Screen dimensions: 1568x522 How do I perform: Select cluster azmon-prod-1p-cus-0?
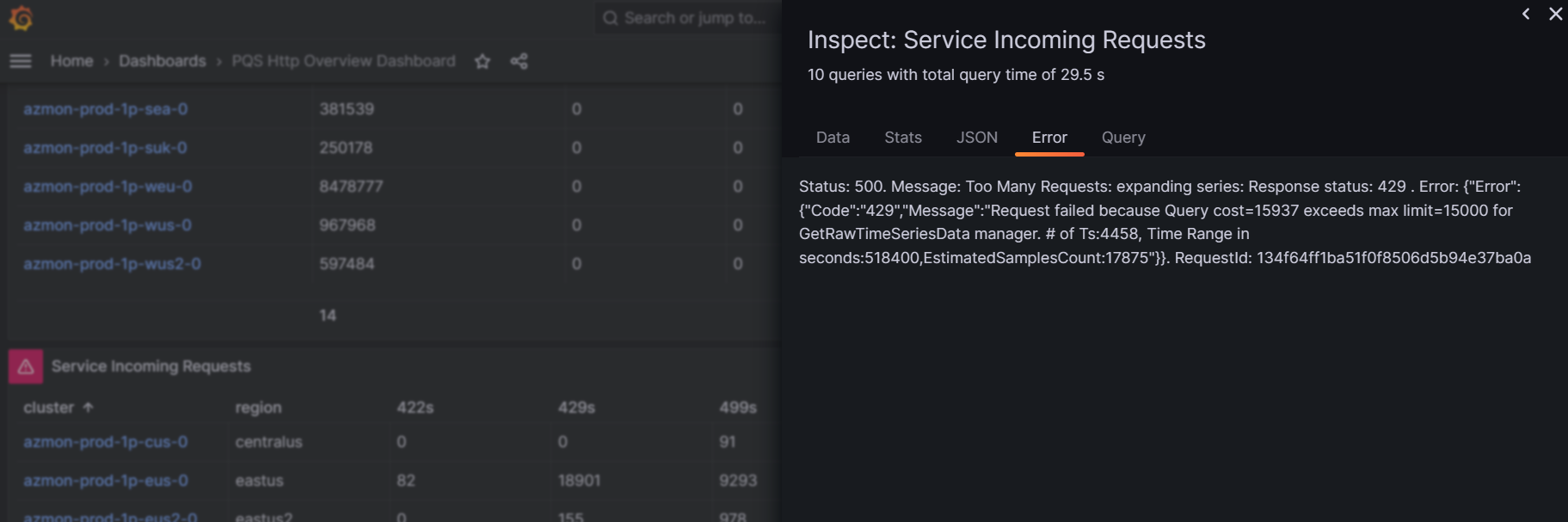click(105, 442)
